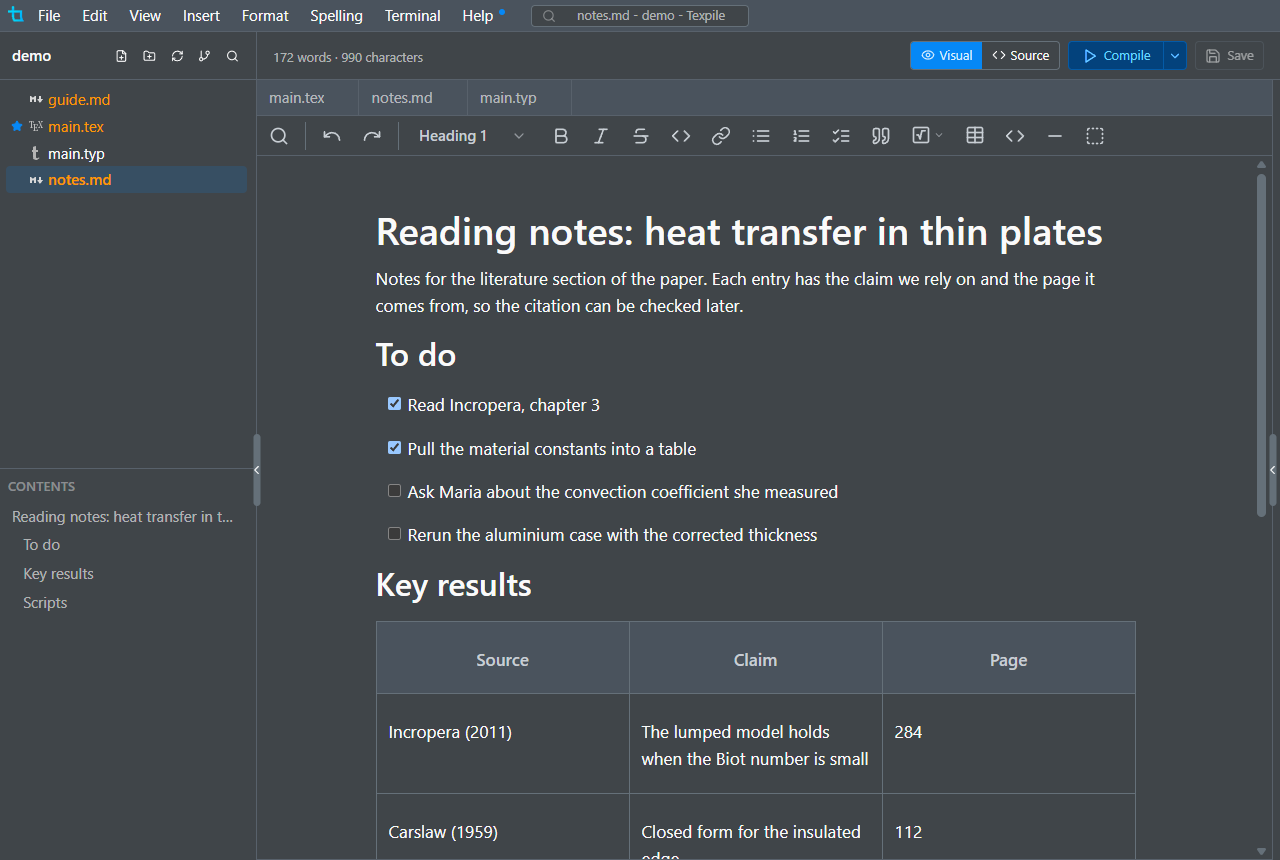Image resolution: width=1280 pixels, height=860 pixels.
Task: Click the new folder icon in sidebar header
Action: pos(149,56)
